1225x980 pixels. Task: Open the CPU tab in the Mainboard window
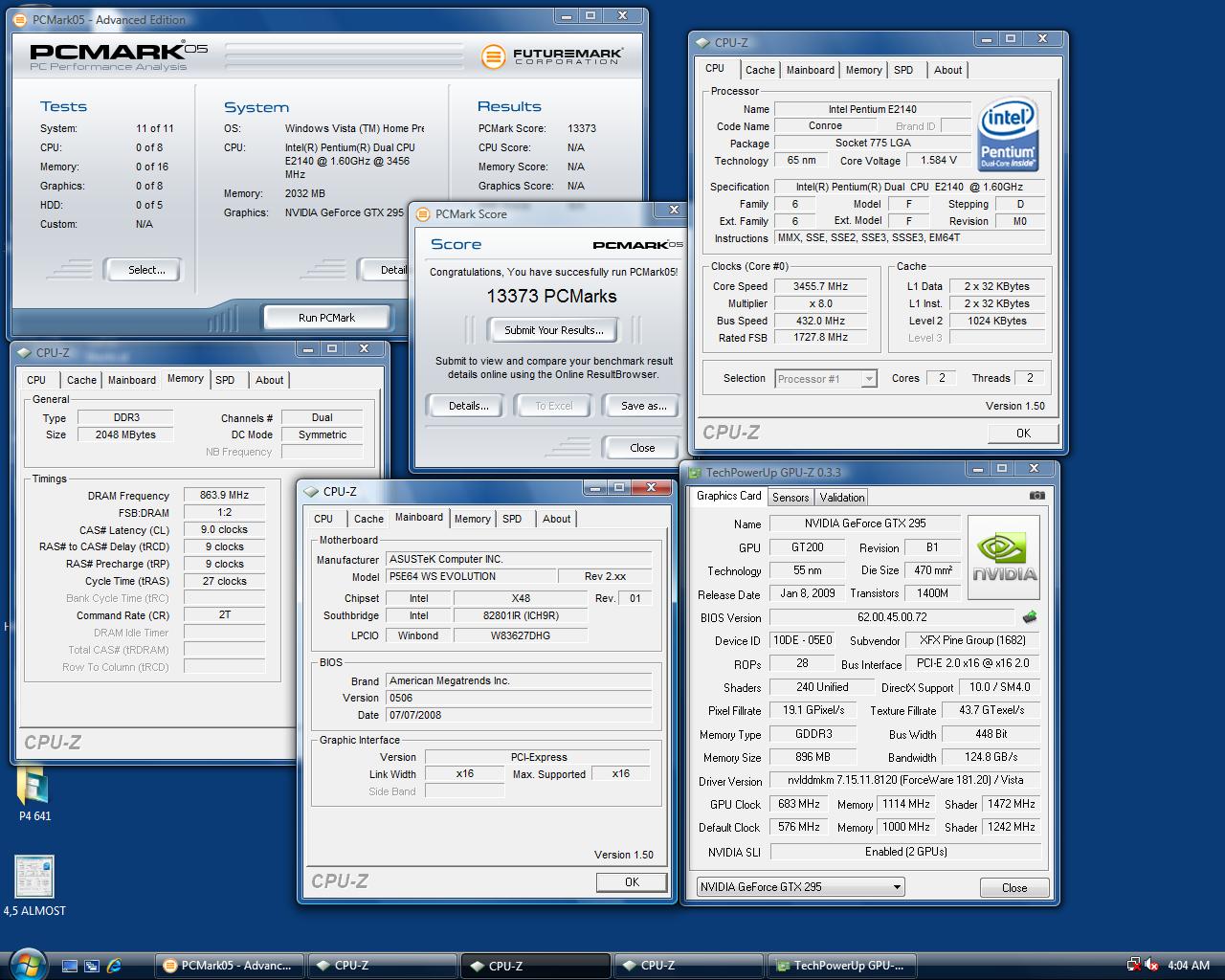(323, 519)
